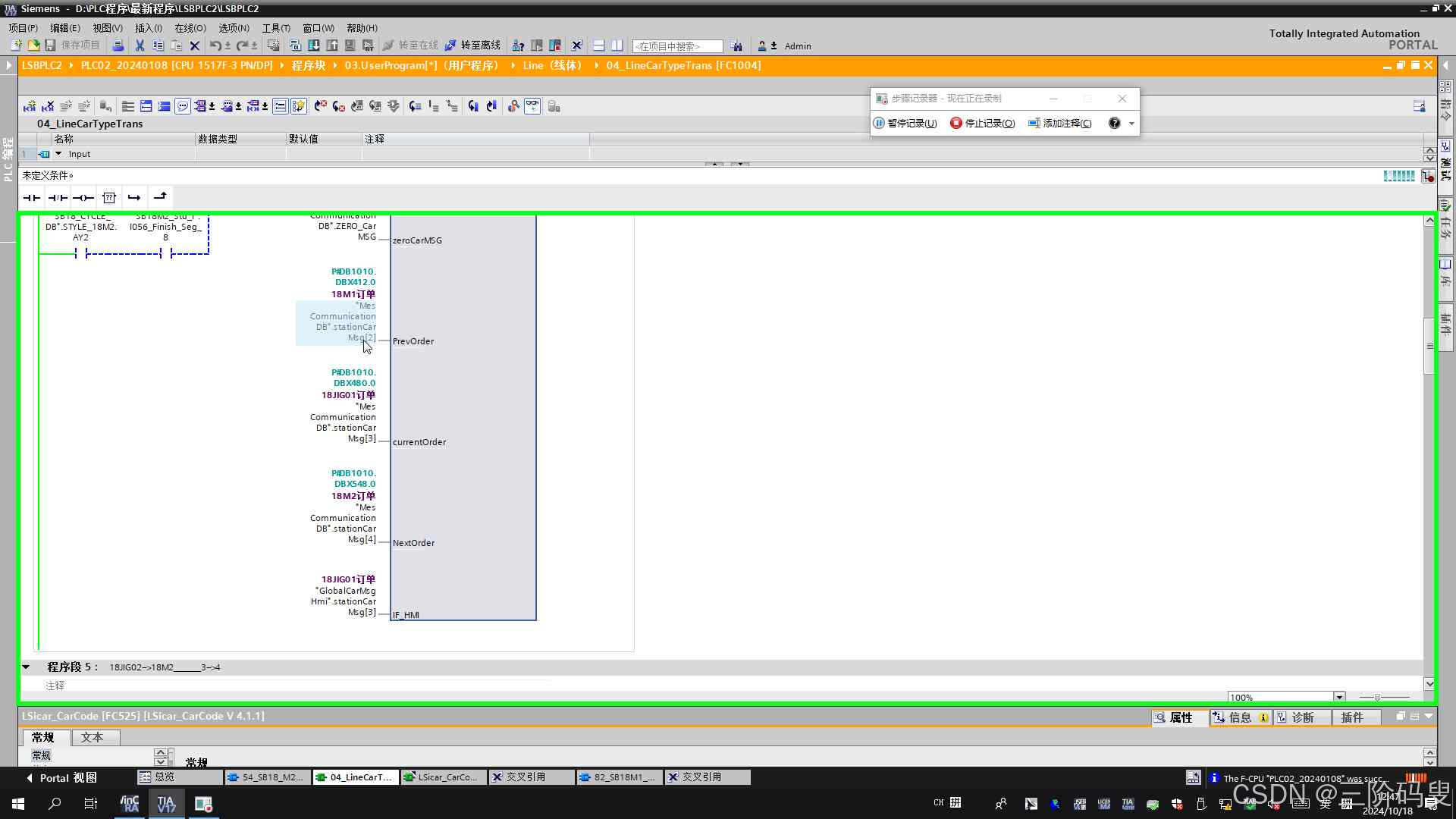Toggle the favorites display icon
This screenshot has height=819, width=1456.
[x=299, y=106]
